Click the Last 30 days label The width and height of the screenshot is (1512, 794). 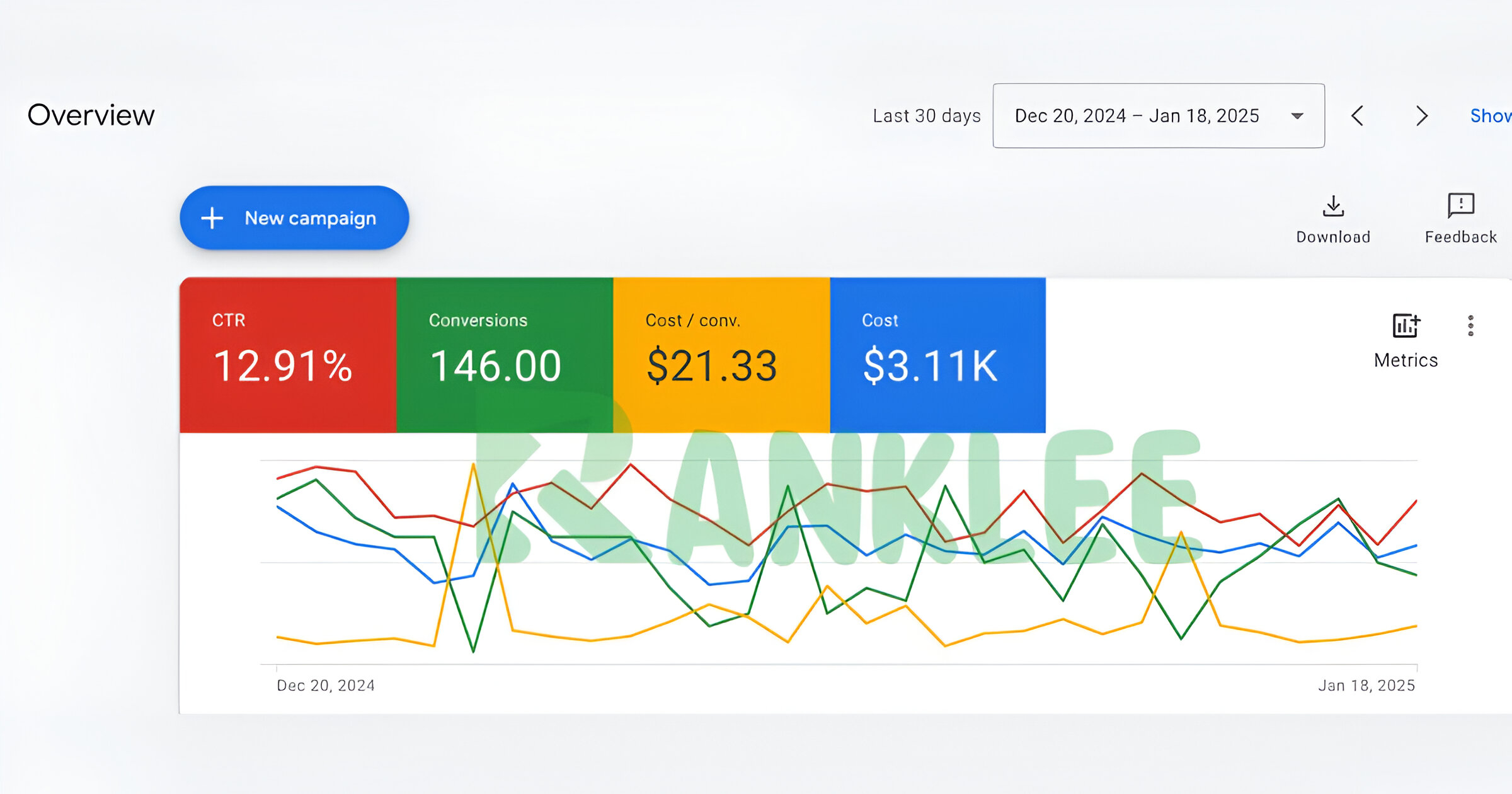click(x=926, y=116)
